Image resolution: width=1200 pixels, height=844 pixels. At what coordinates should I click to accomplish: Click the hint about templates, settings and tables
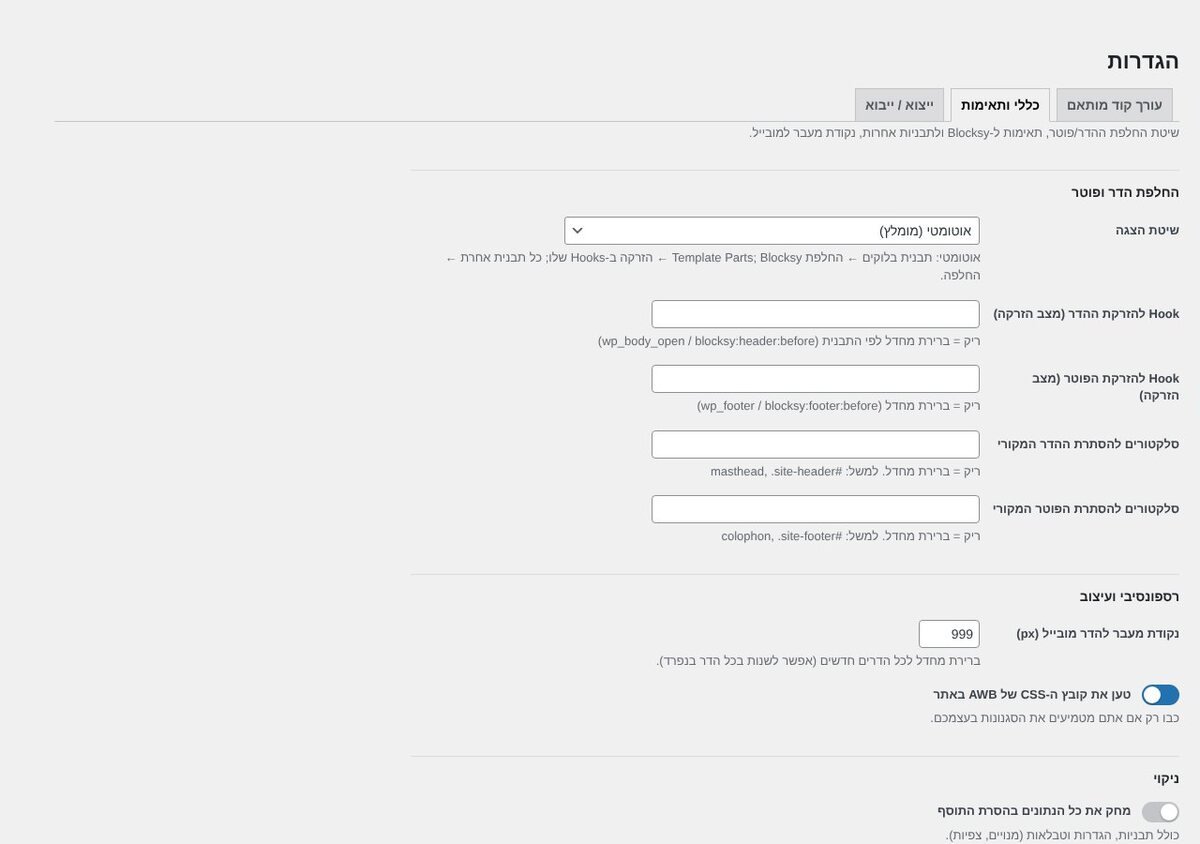1062,835
